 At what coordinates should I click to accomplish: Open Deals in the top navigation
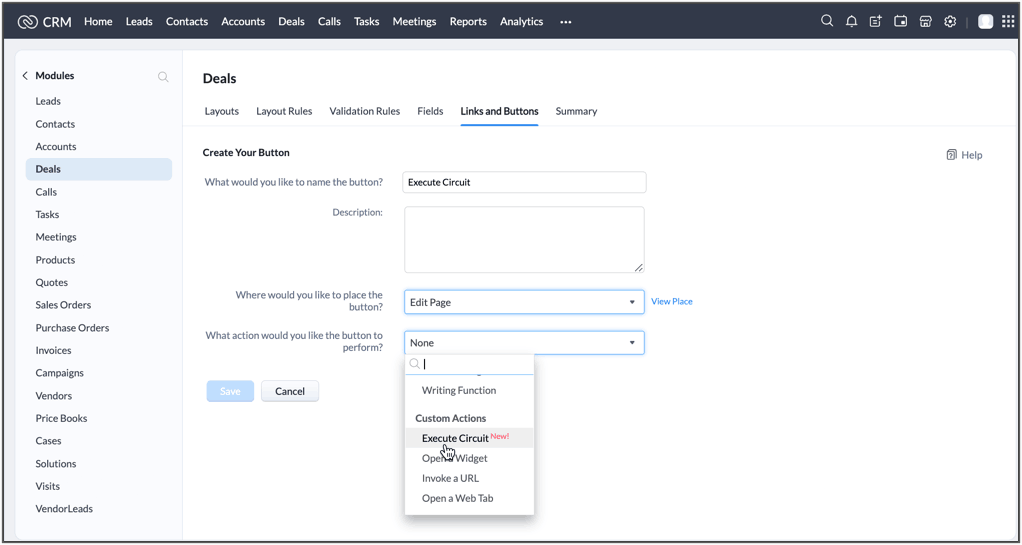(291, 22)
